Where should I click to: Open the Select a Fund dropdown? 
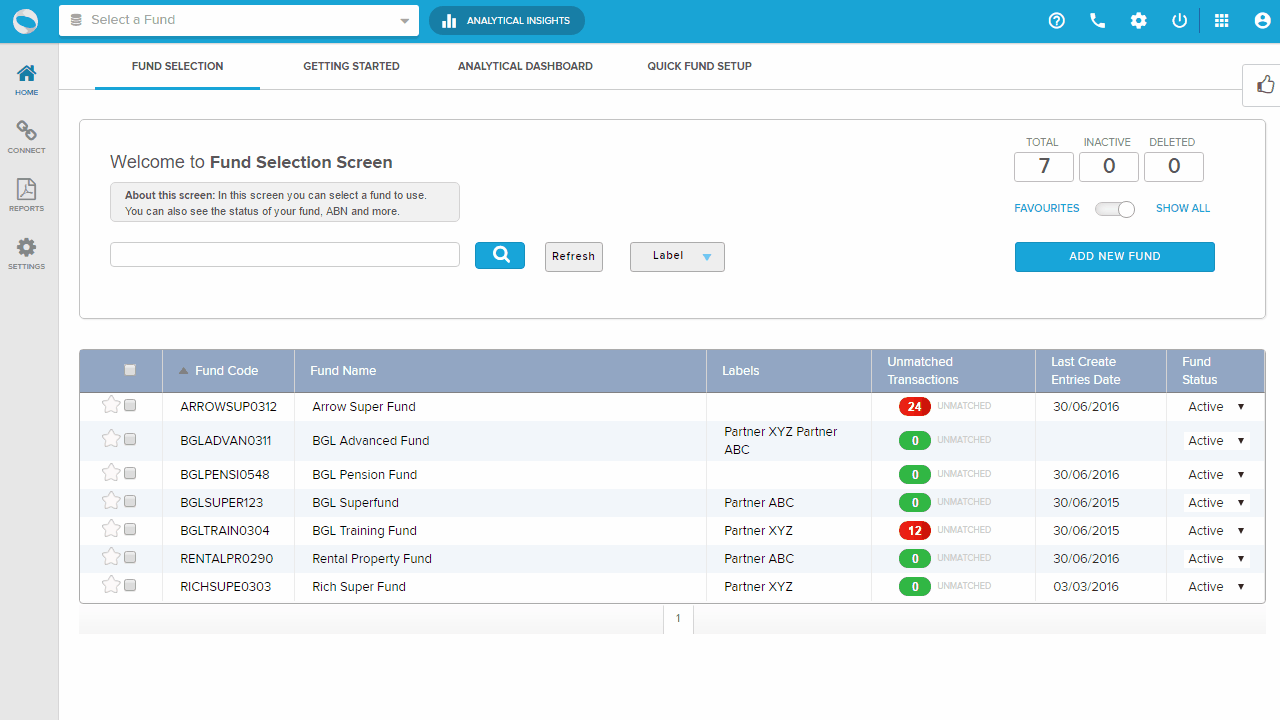click(x=239, y=20)
